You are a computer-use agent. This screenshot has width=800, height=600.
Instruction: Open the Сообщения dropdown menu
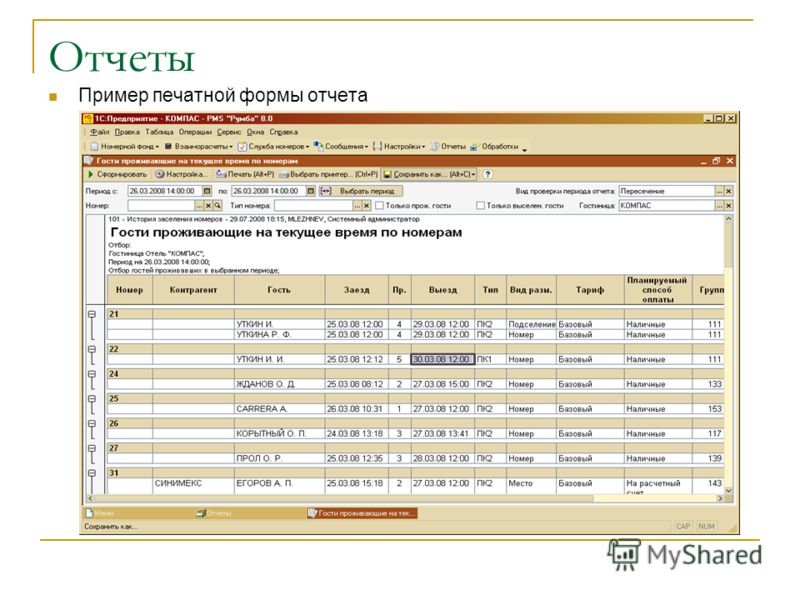coord(341,147)
